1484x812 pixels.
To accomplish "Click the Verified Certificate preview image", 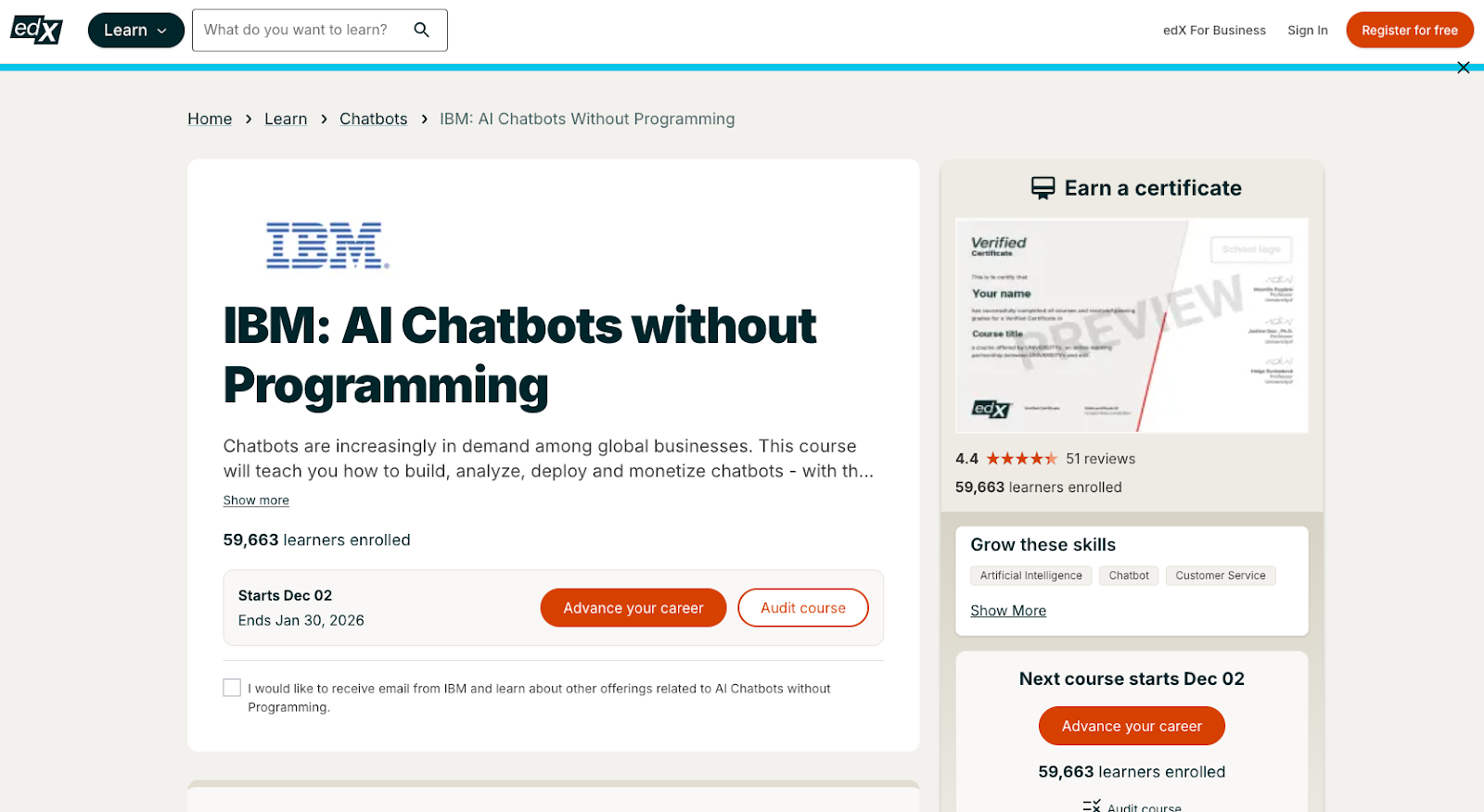I will (x=1131, y=325).
